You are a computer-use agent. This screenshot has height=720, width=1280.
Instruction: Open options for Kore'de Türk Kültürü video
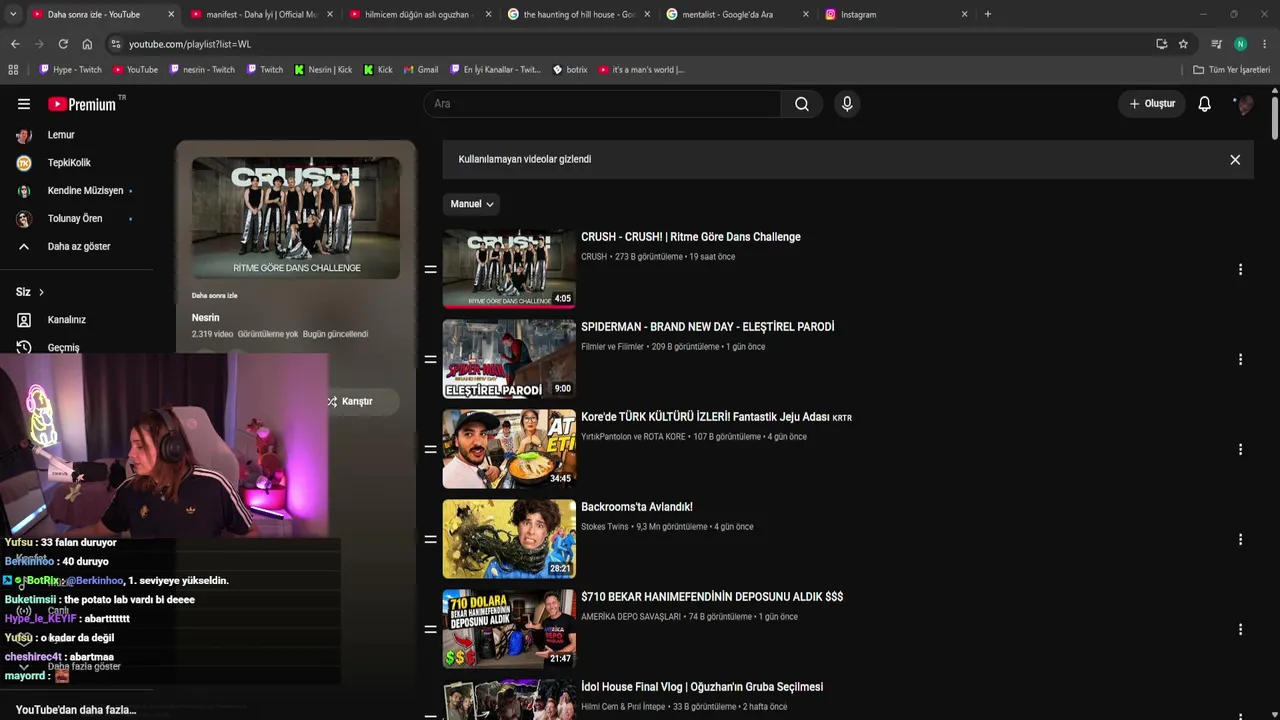1240,449
